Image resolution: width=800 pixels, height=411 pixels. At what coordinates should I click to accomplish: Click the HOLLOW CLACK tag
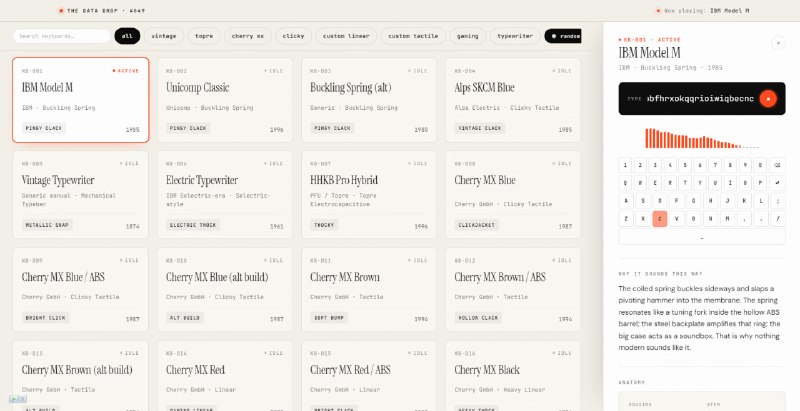(478, 318)
